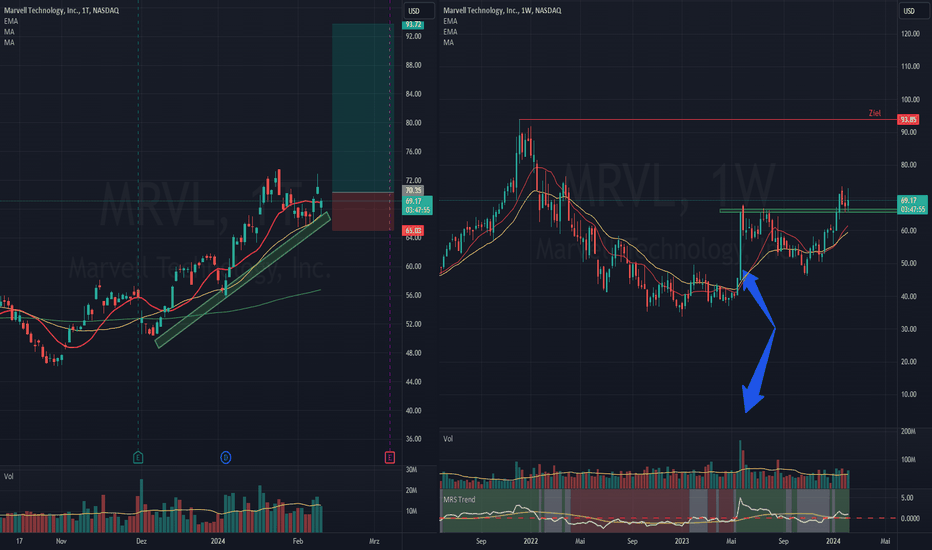Select the green trend channel on daily chart
This screenshot has width=932, height=550.
click(243, 279)
